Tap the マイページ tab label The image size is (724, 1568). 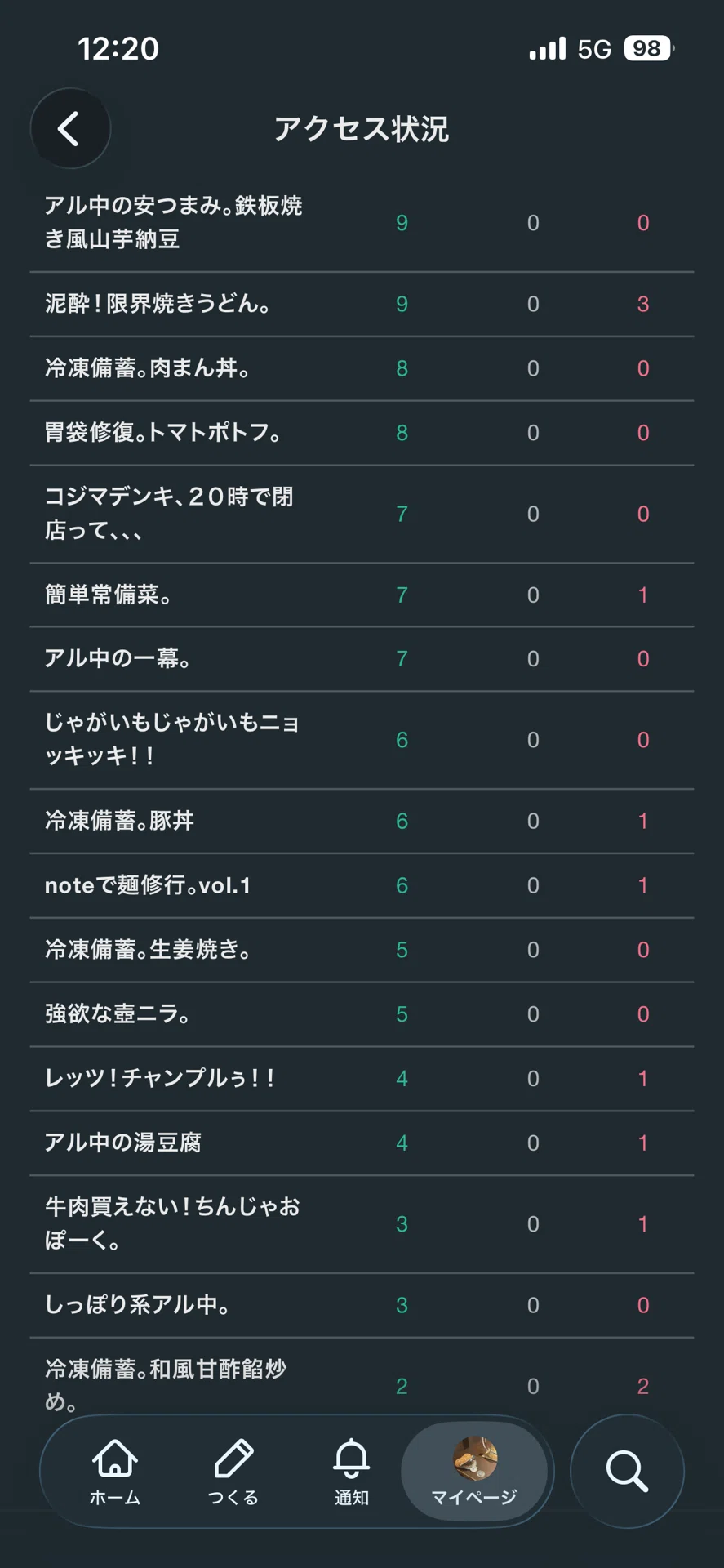click(474, 1497)
